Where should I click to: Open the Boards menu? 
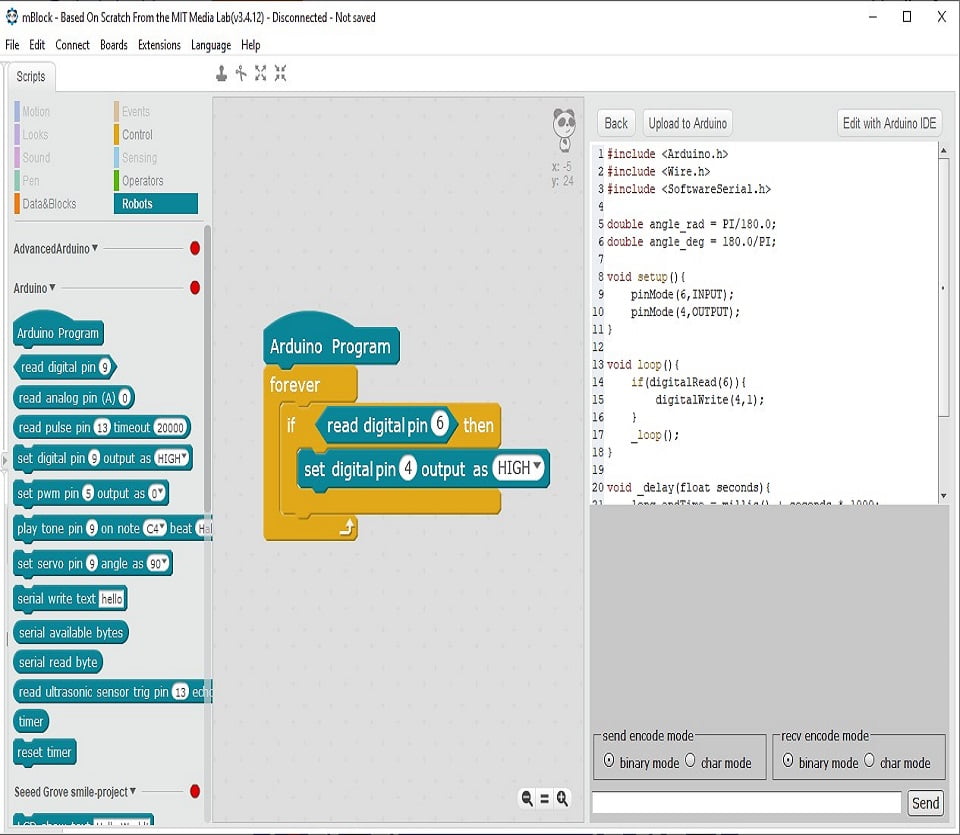point(114,45)
